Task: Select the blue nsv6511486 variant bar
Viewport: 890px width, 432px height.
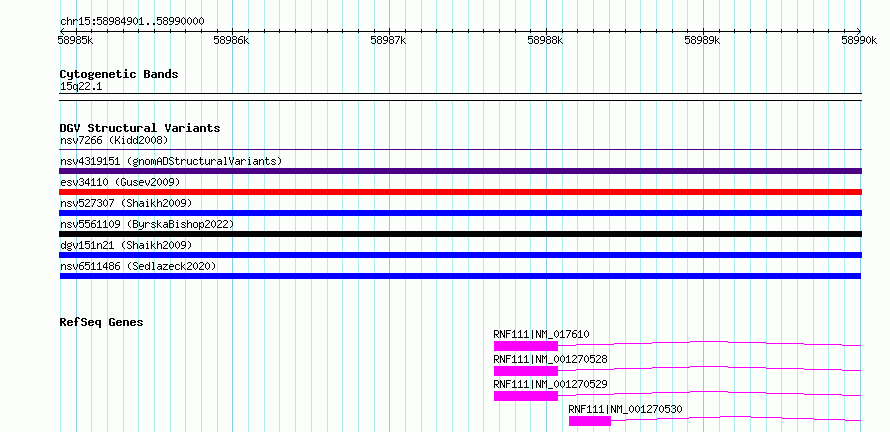Action: (460, 276)
